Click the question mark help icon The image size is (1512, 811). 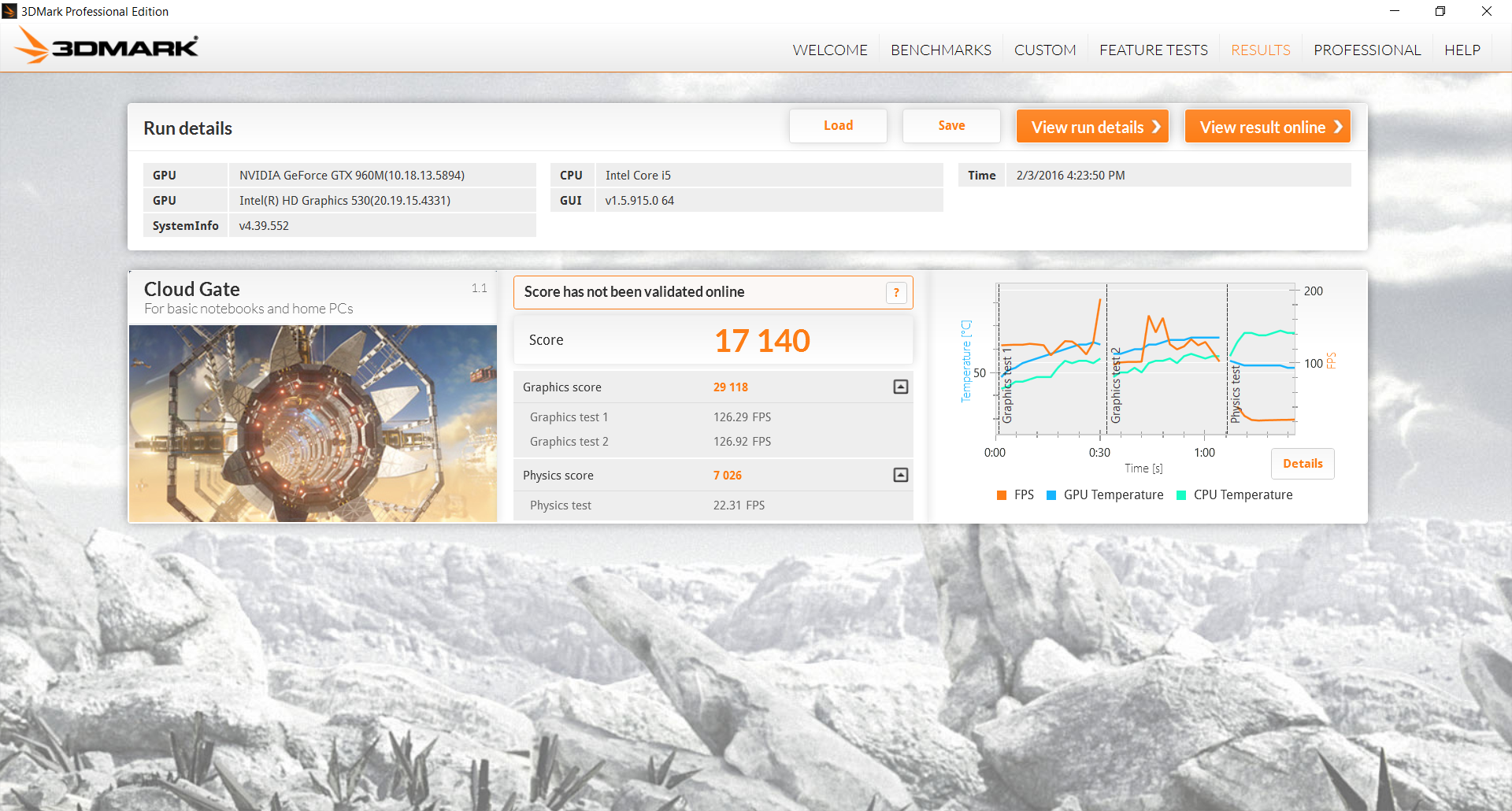[x=896, y=293]
